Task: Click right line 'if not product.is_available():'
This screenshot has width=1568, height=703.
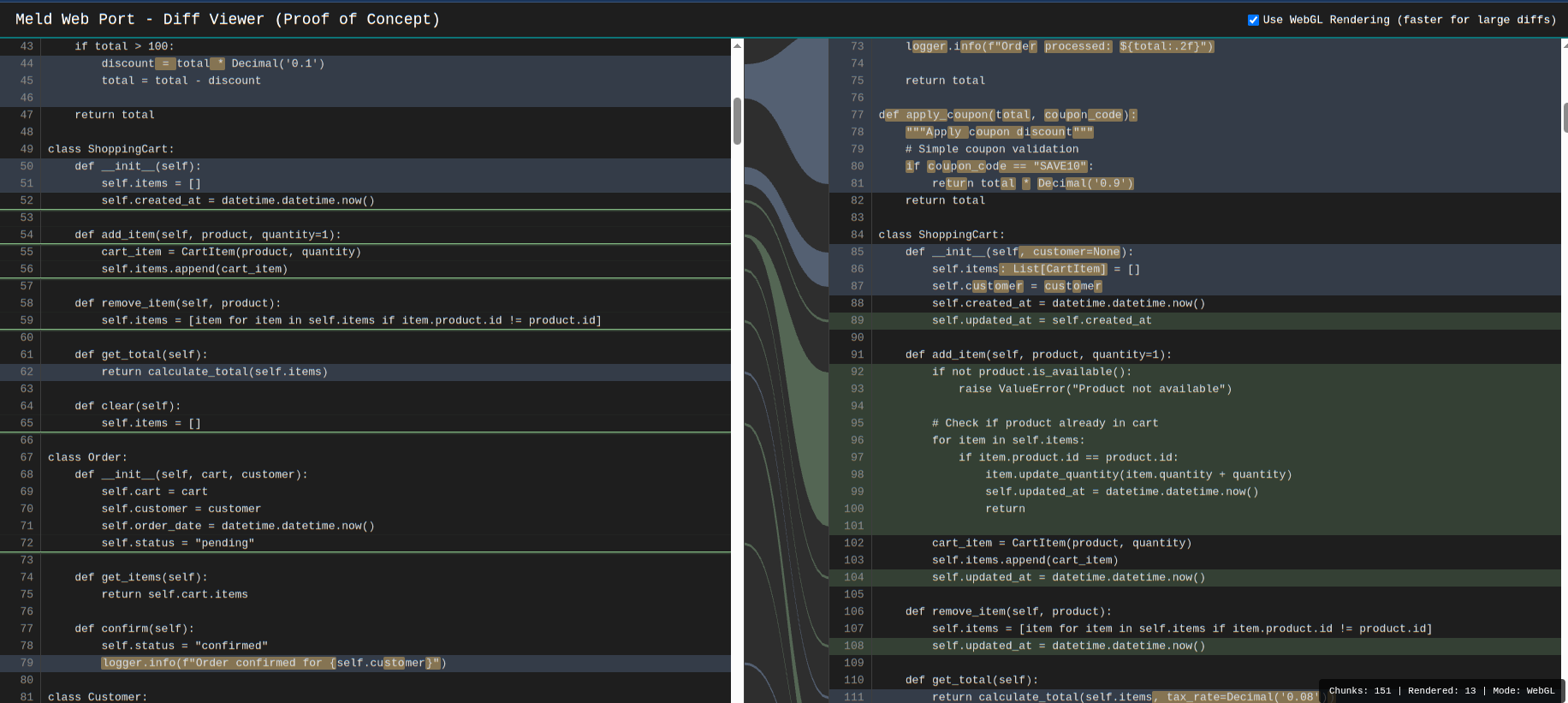Action: point(1032,372)
